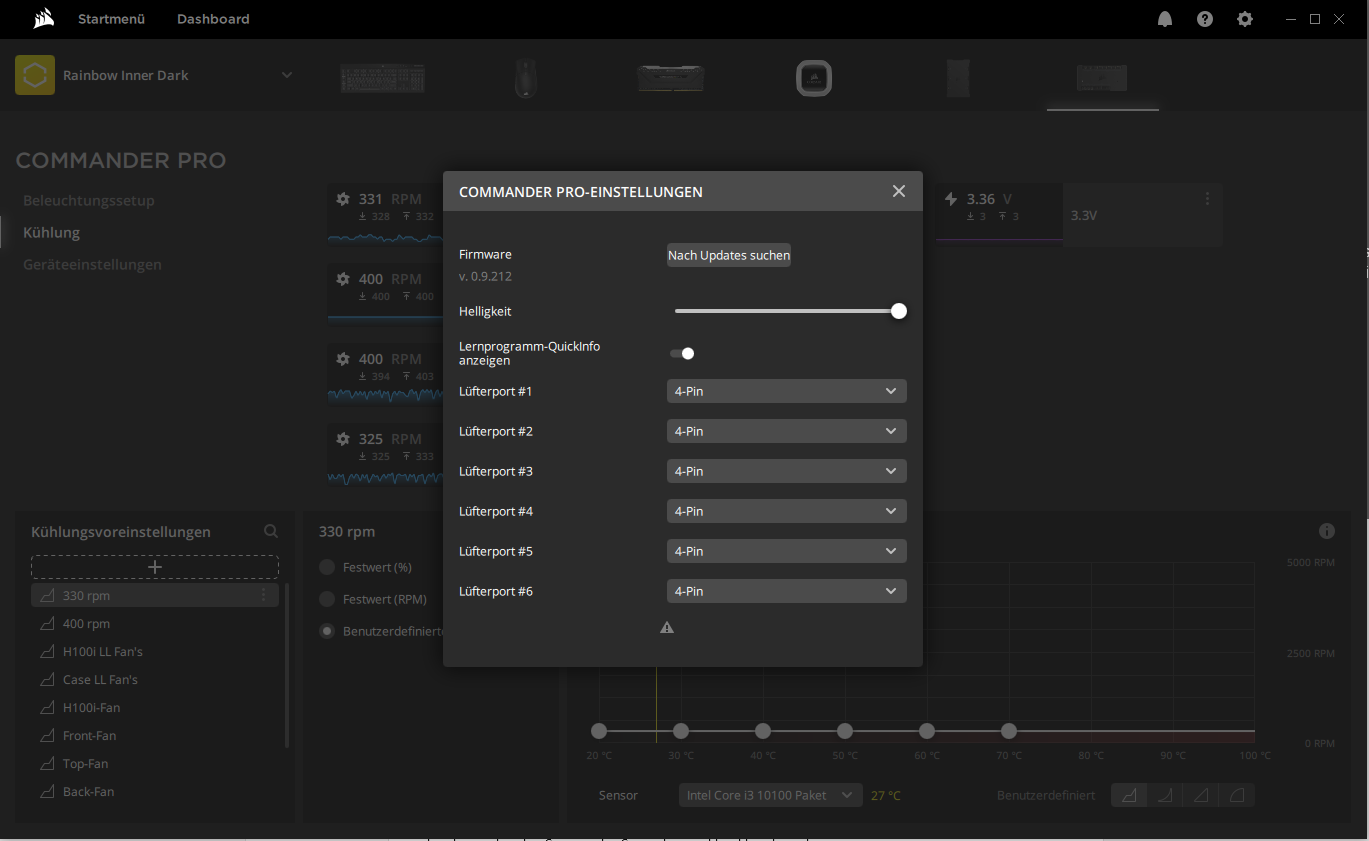Toggle Lernprogramm-QuickInfo anzeigen switch

[682, 353]
